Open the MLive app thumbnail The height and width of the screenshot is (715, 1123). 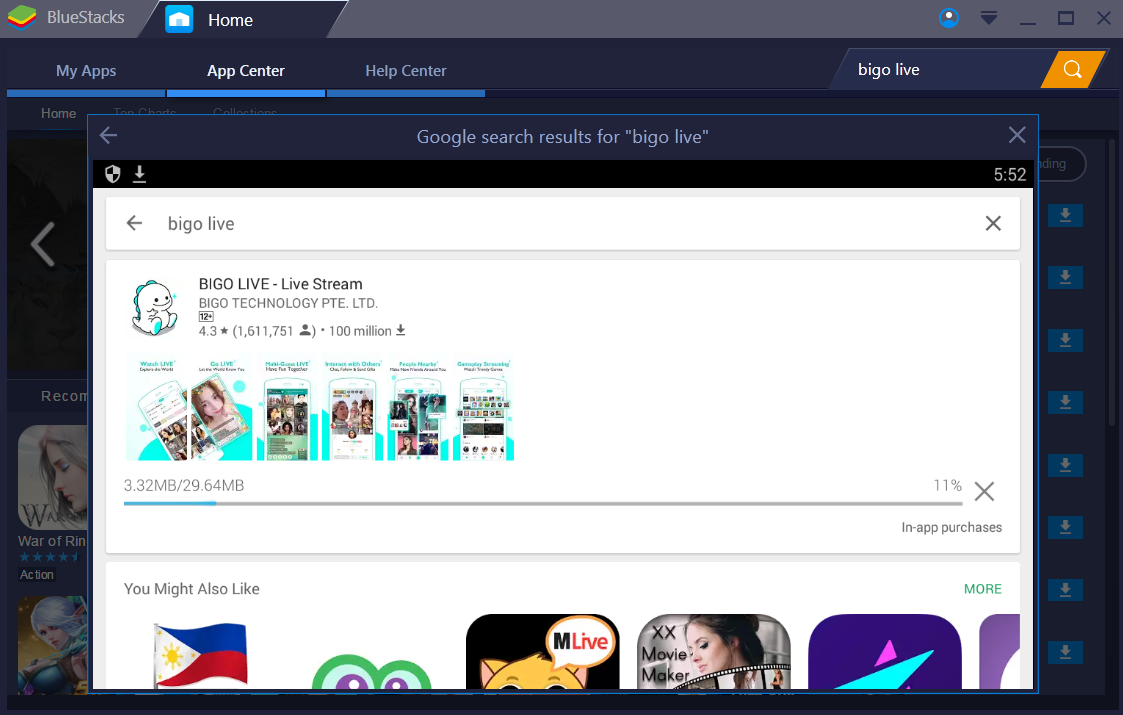pos(541,652)
